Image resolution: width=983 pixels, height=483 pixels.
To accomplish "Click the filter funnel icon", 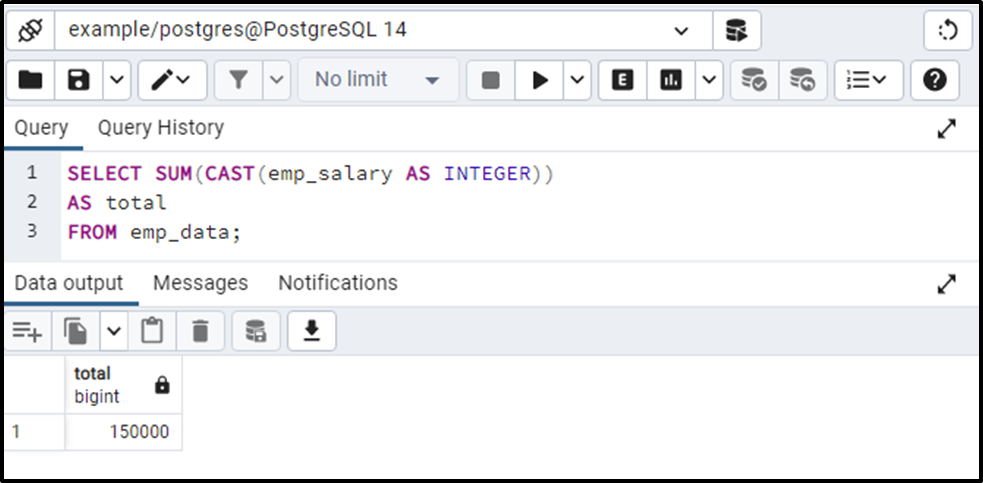I will [x=238, y=80].
